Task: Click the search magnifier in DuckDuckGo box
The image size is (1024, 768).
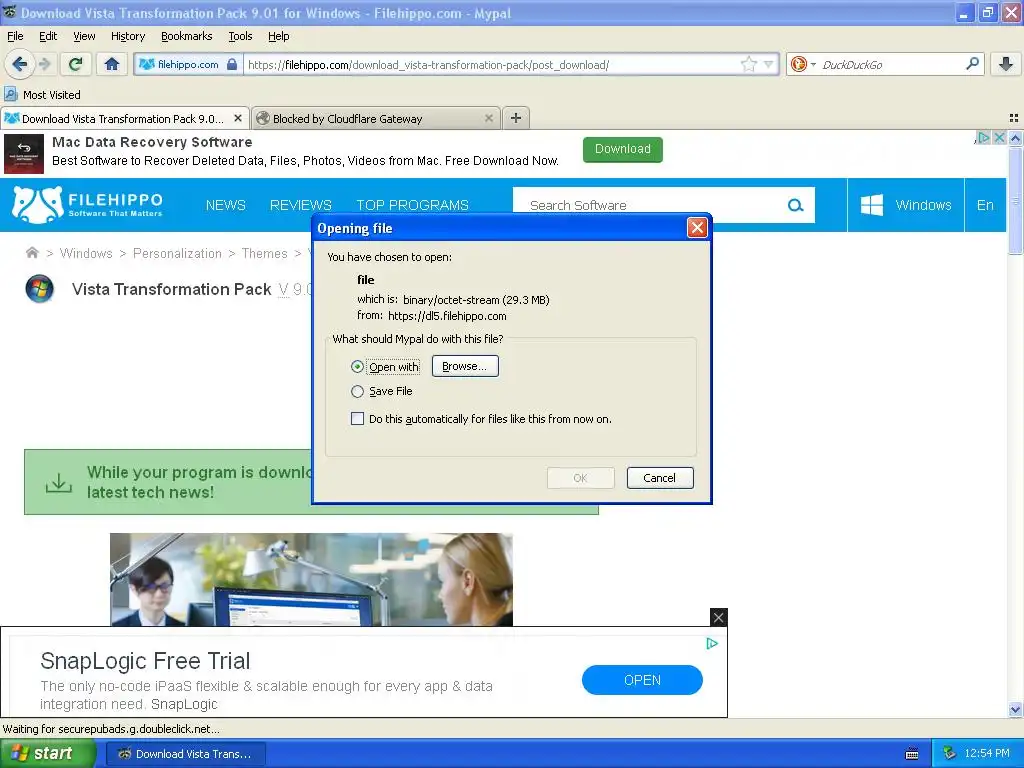Action: click(x=972, y=64)
